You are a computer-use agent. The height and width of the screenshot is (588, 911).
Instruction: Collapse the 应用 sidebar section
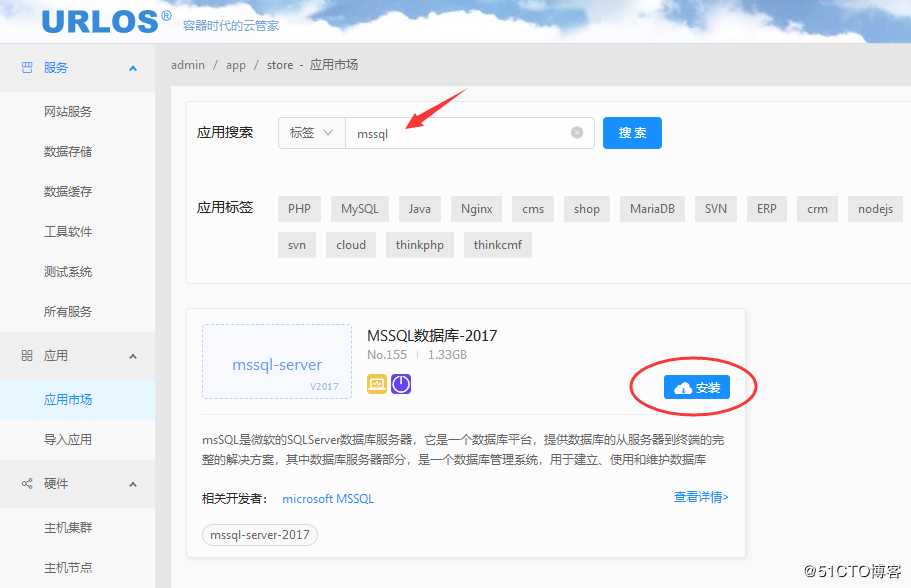coord(133,356)
